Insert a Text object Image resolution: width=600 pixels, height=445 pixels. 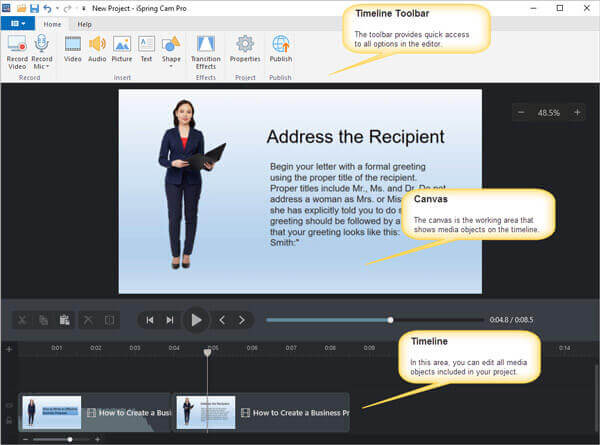tap(146, 49)
